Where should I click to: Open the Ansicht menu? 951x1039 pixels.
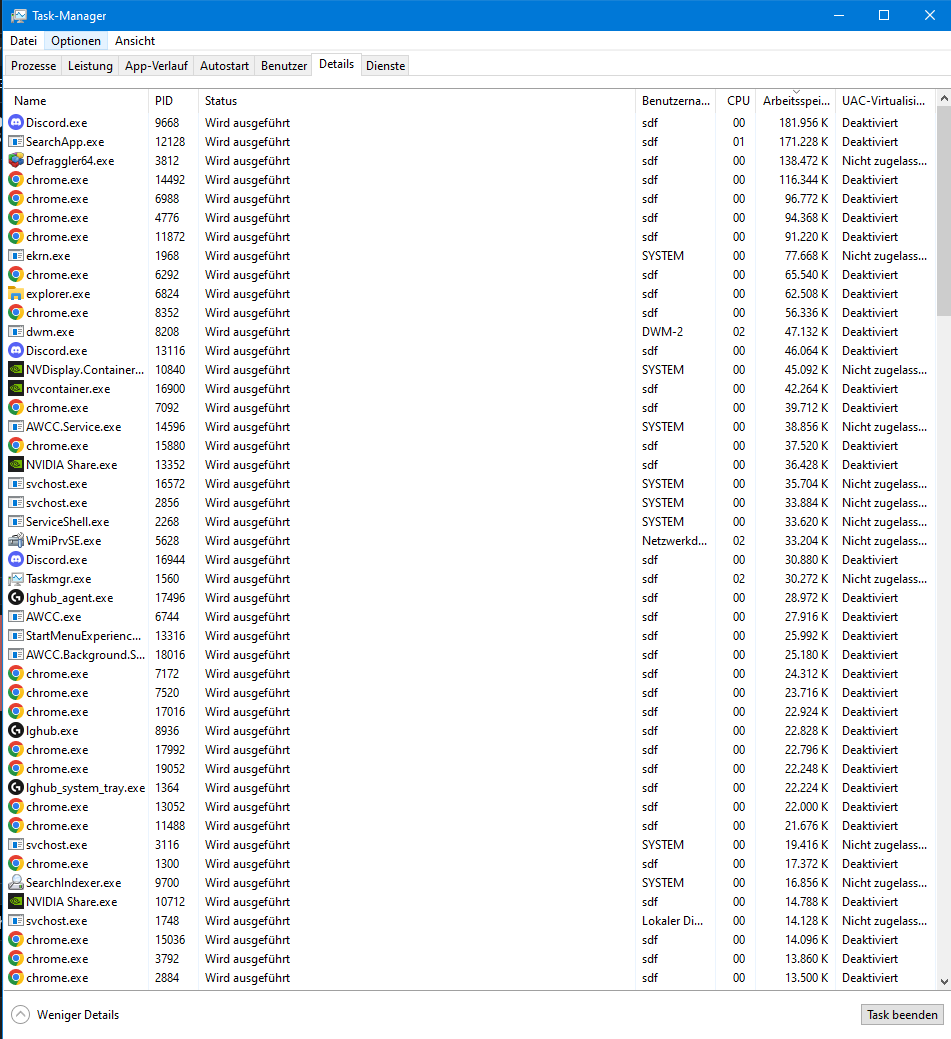[x=135, y=40]
